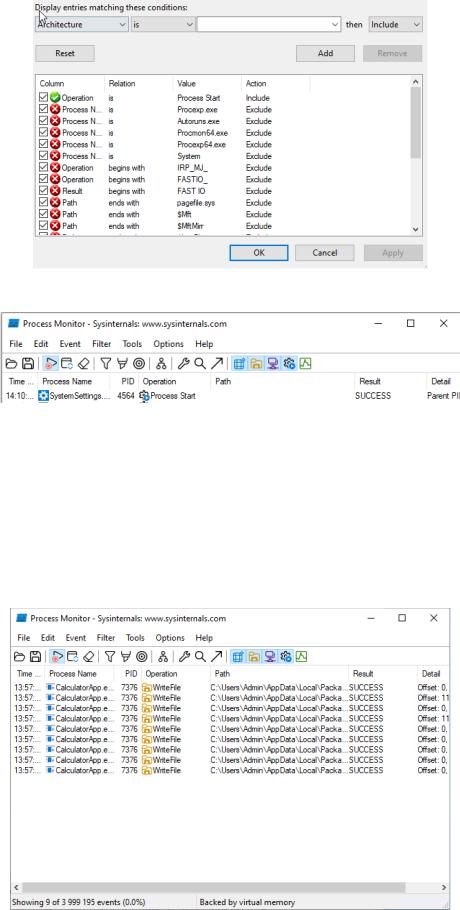The width and height of the screenshot is (460, 910).
Task: Click the 'Backed by virtual memory' status text
Action: coord(247,902)
